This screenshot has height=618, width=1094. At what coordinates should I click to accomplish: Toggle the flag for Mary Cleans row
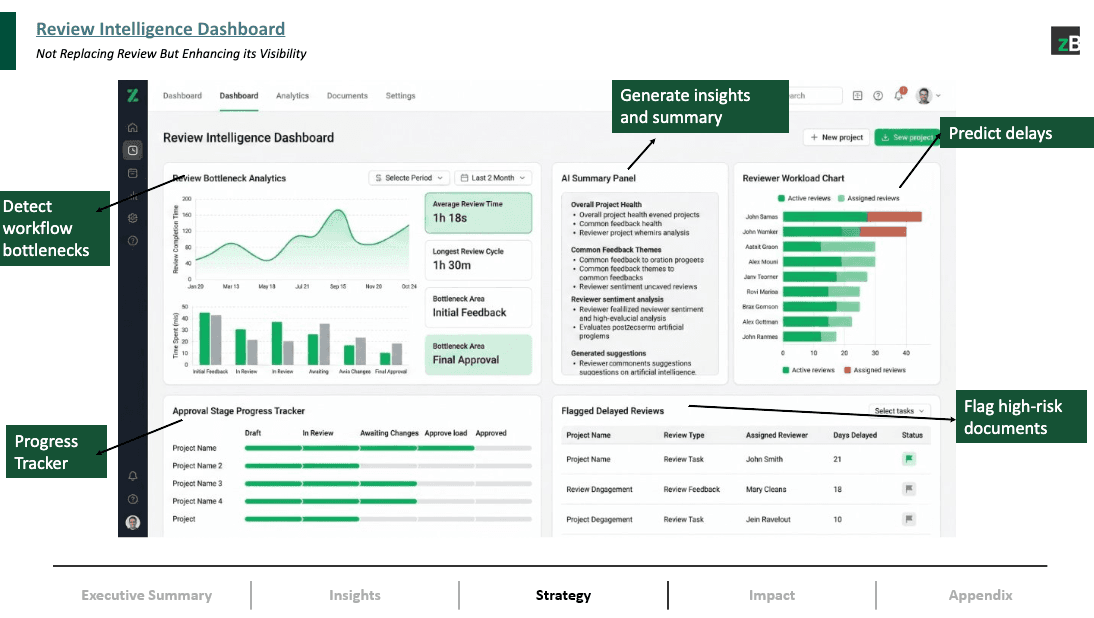pos(909,489)
